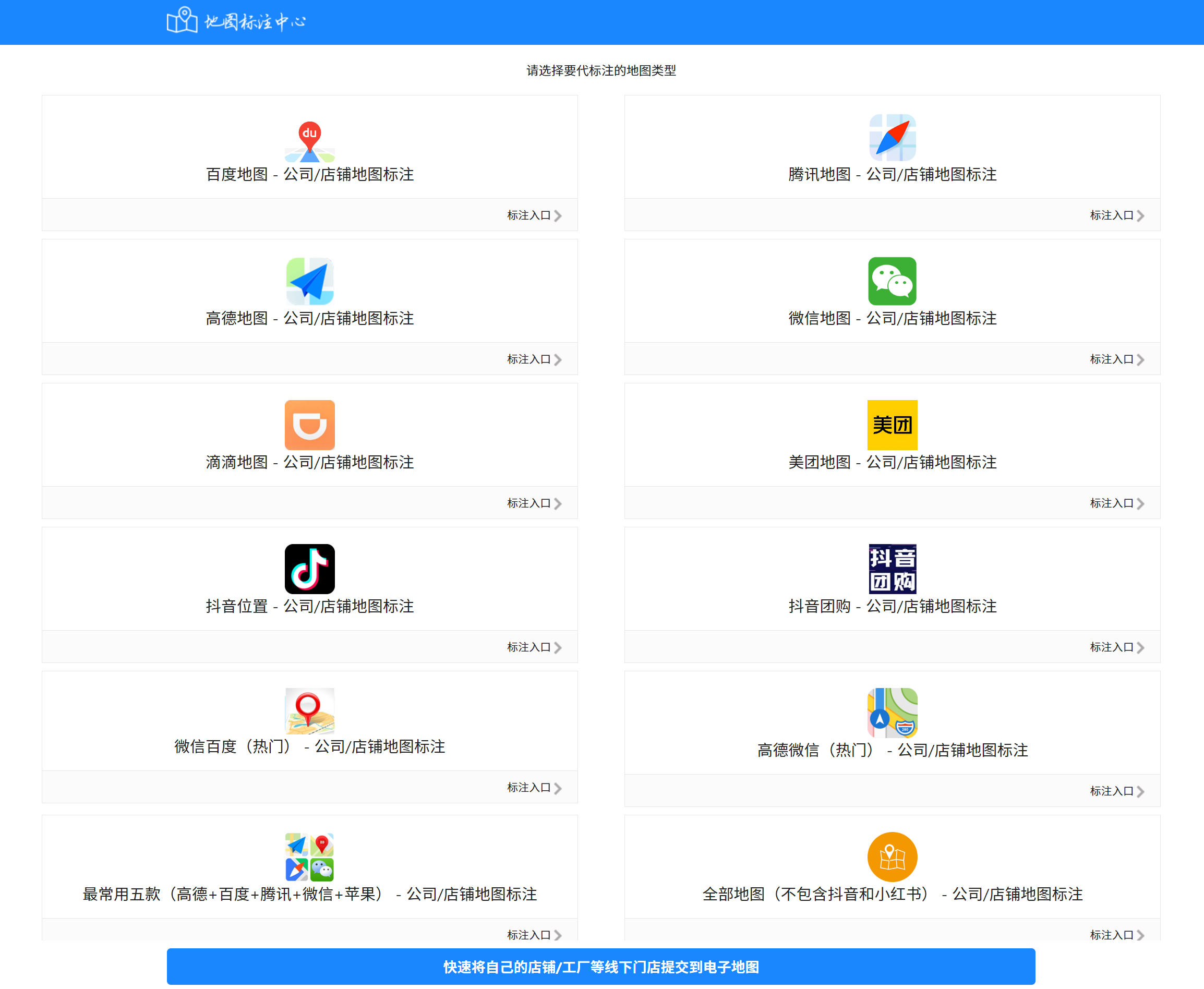
Task: Select 全部地图（不包含抖音和小红书）title
Action: click(893, 895)
